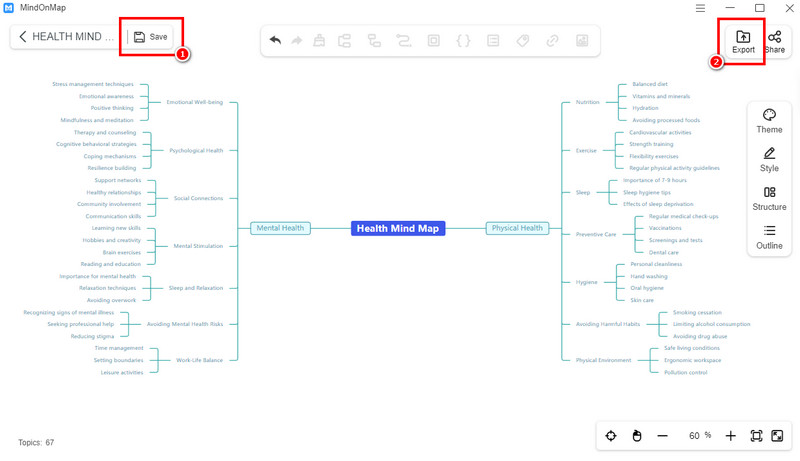Toggle fullscreen view icon

pos(777,436)
